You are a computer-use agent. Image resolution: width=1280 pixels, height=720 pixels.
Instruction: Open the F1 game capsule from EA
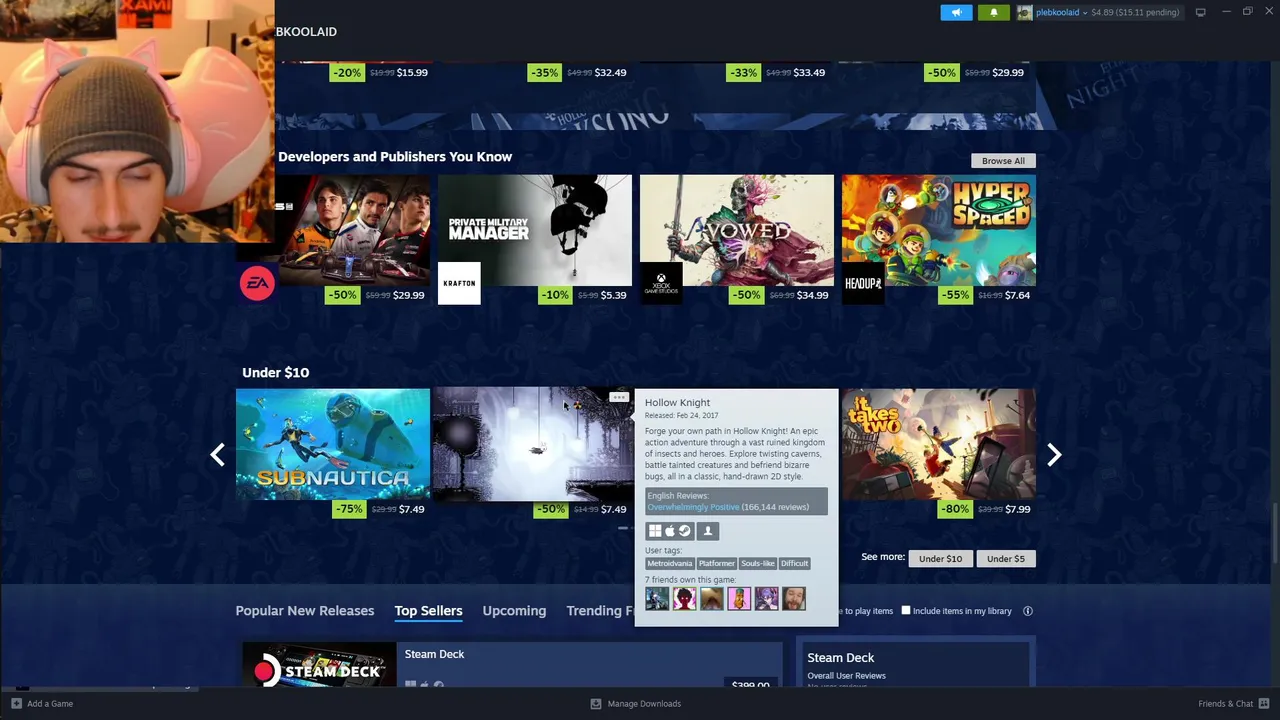click(353, 230)
